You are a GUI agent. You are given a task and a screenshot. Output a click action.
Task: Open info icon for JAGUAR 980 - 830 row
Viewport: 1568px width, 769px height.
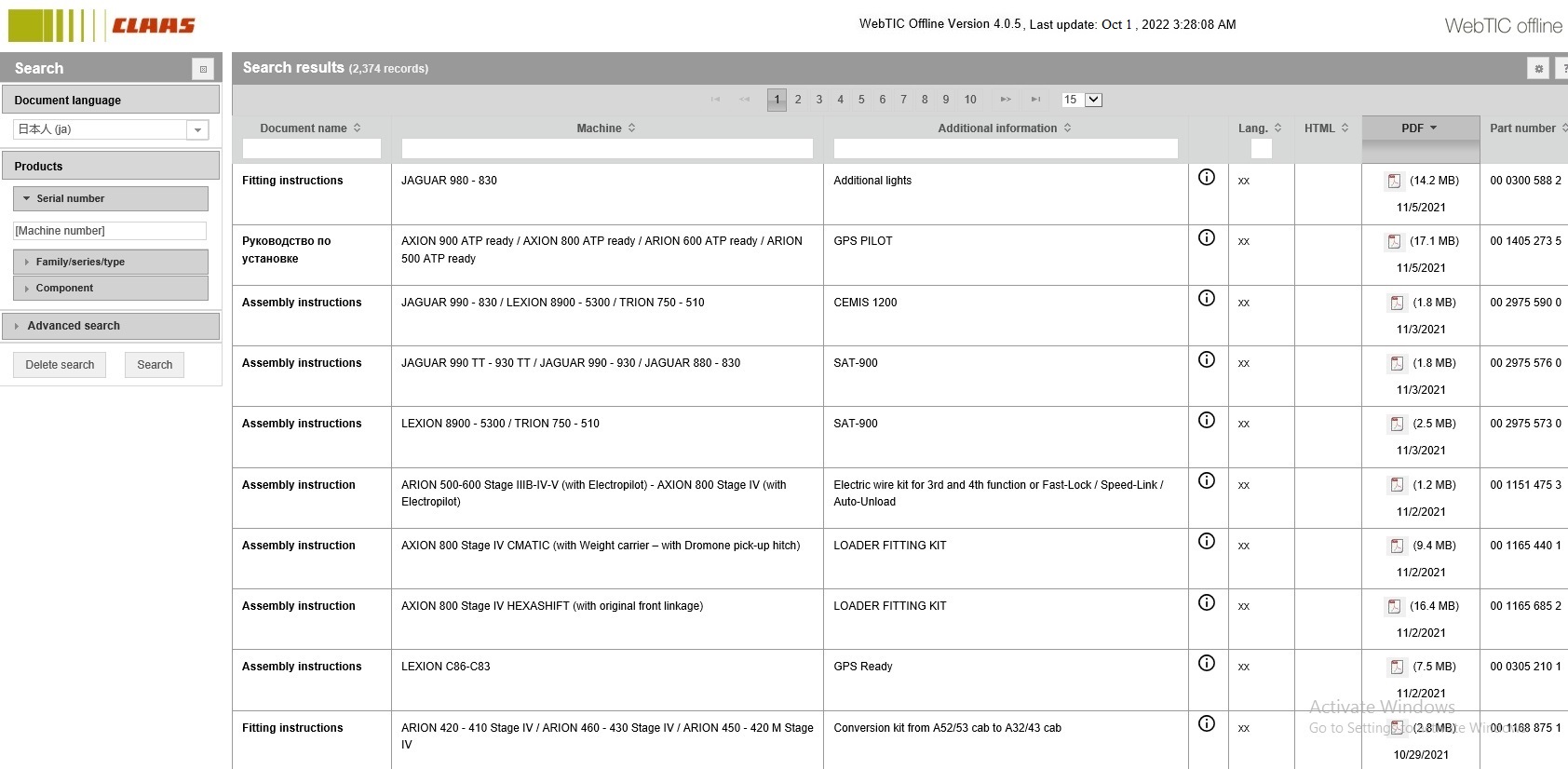1207,177
